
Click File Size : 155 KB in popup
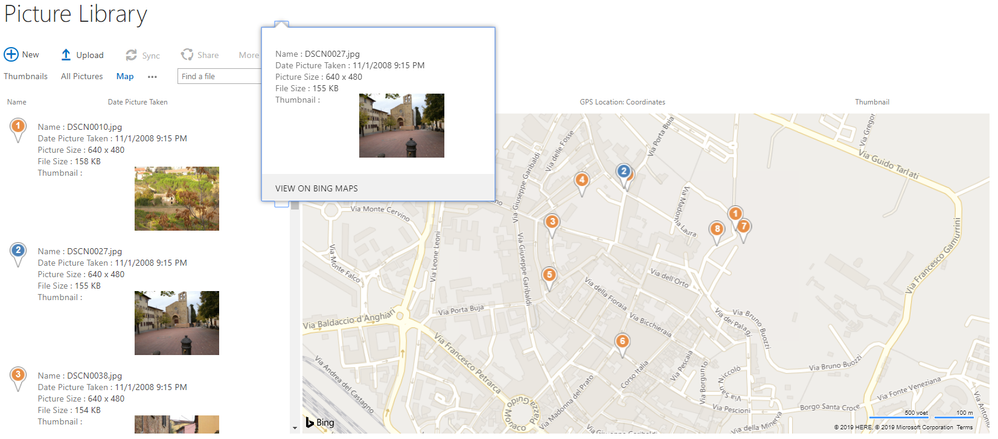coord(307,88)
